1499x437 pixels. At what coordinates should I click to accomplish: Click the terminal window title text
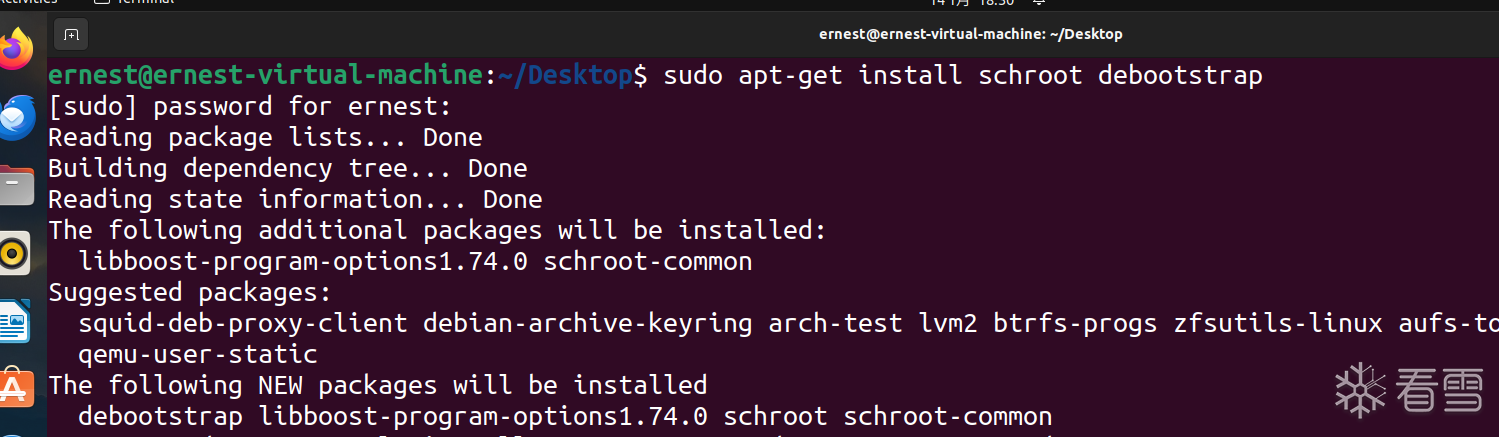click(x=970, y=34)
